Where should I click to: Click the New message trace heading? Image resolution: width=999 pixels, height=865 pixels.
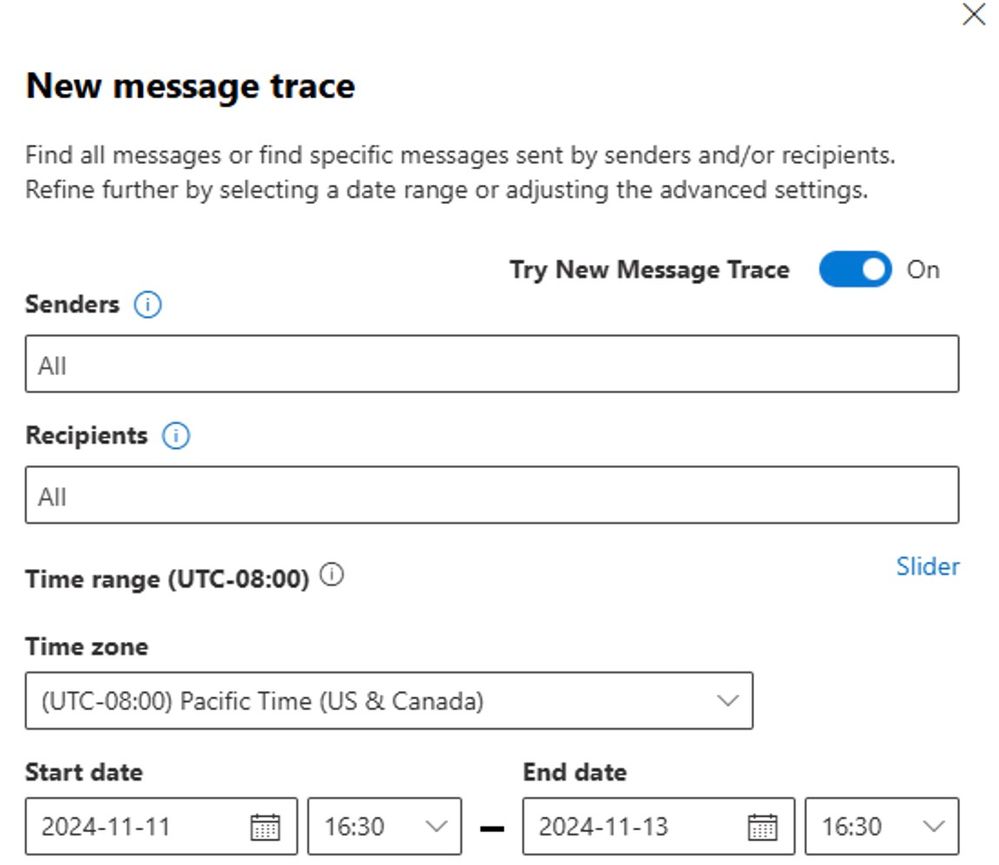[192, 86]
